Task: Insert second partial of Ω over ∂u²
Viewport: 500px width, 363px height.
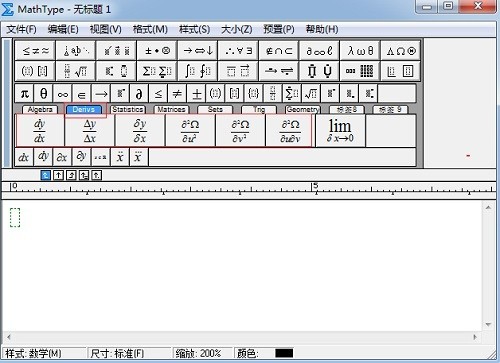Action: tap(190, 131)
